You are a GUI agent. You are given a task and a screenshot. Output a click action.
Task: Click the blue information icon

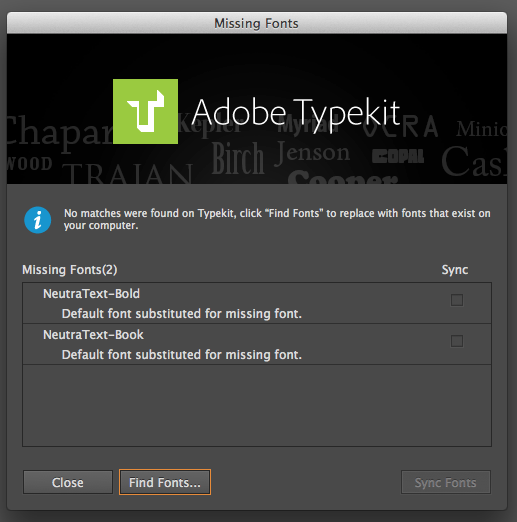coord(38,220)
